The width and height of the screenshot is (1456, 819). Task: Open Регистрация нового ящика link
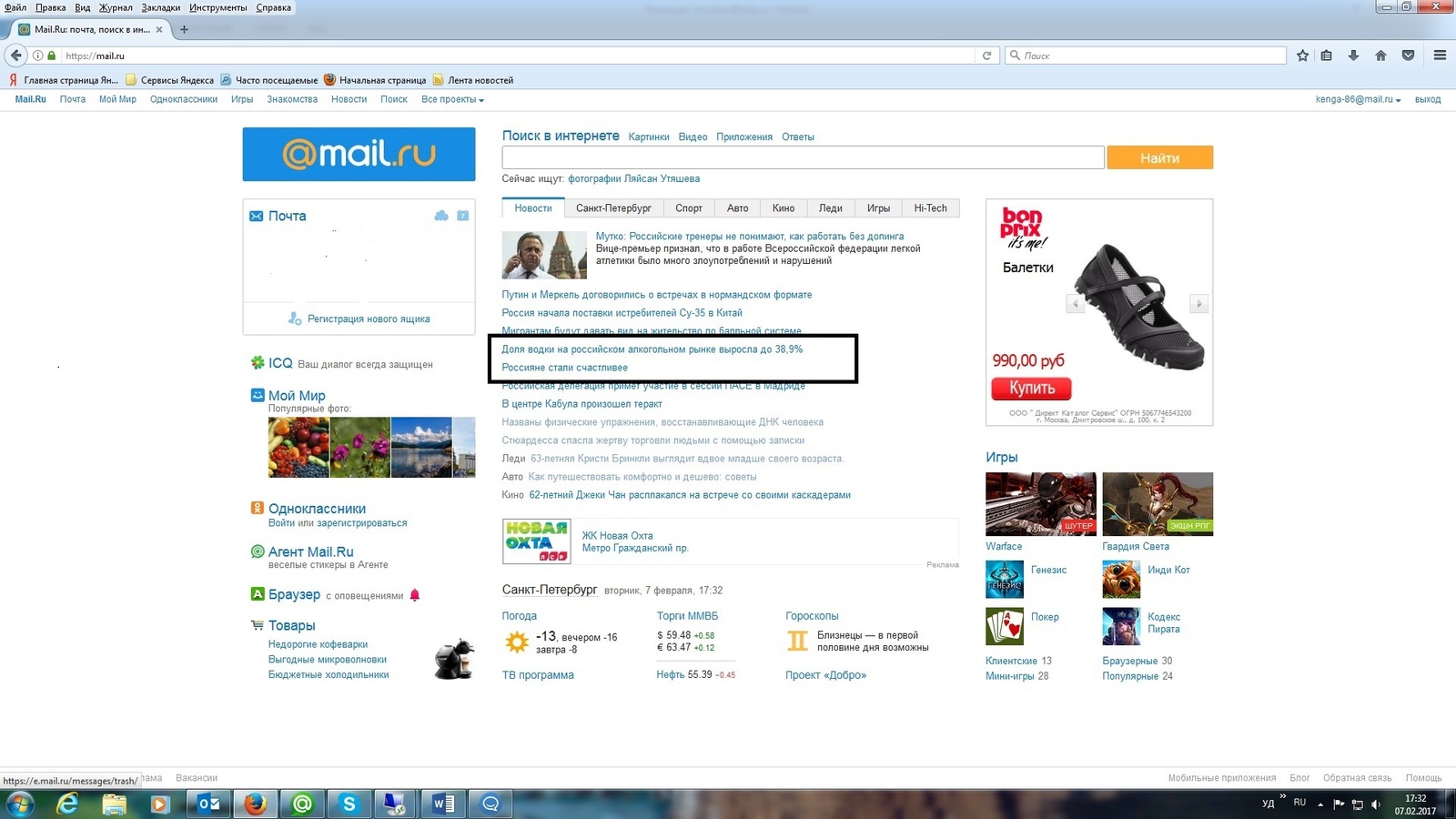368,319
